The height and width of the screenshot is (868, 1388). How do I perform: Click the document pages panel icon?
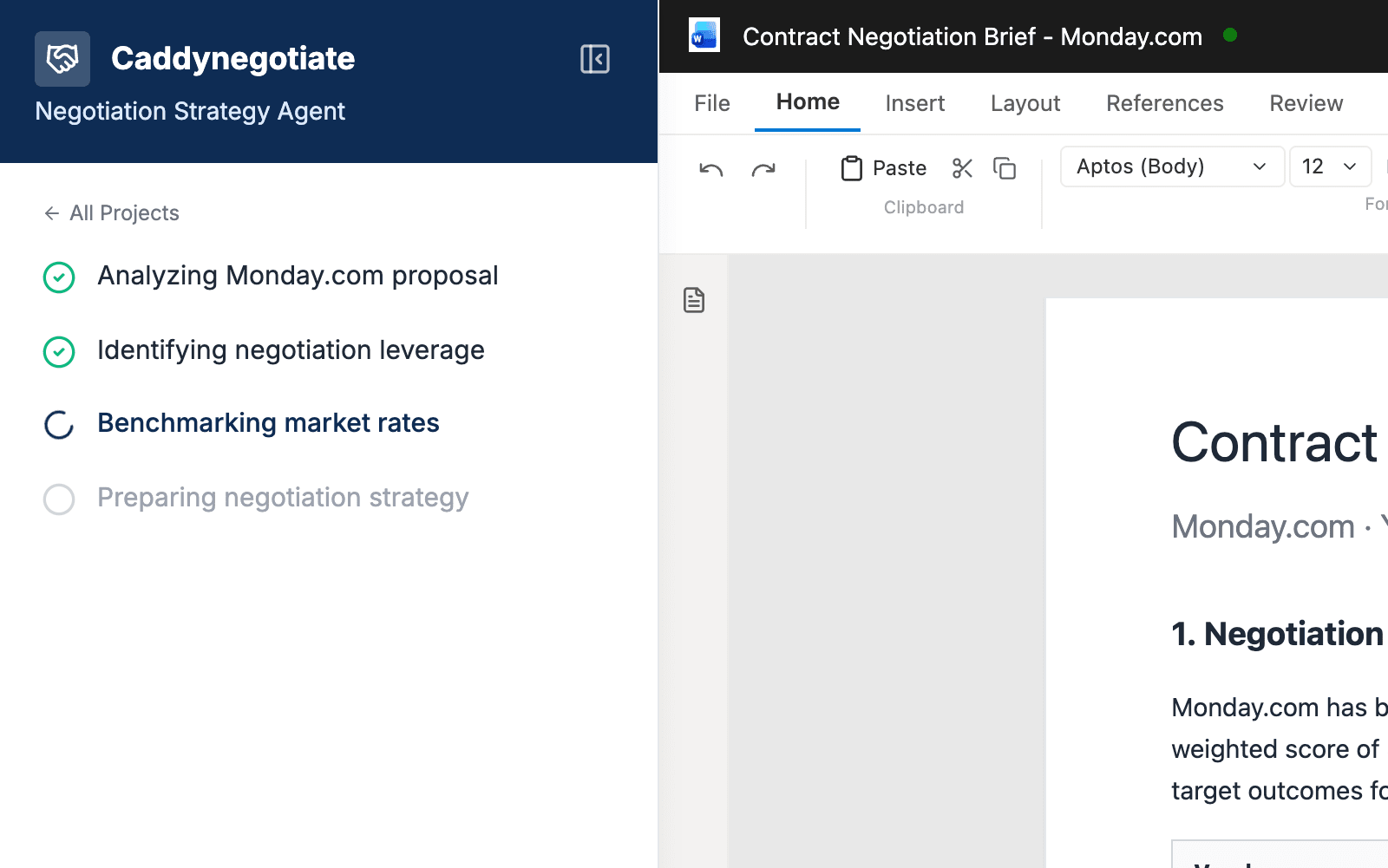694,300
